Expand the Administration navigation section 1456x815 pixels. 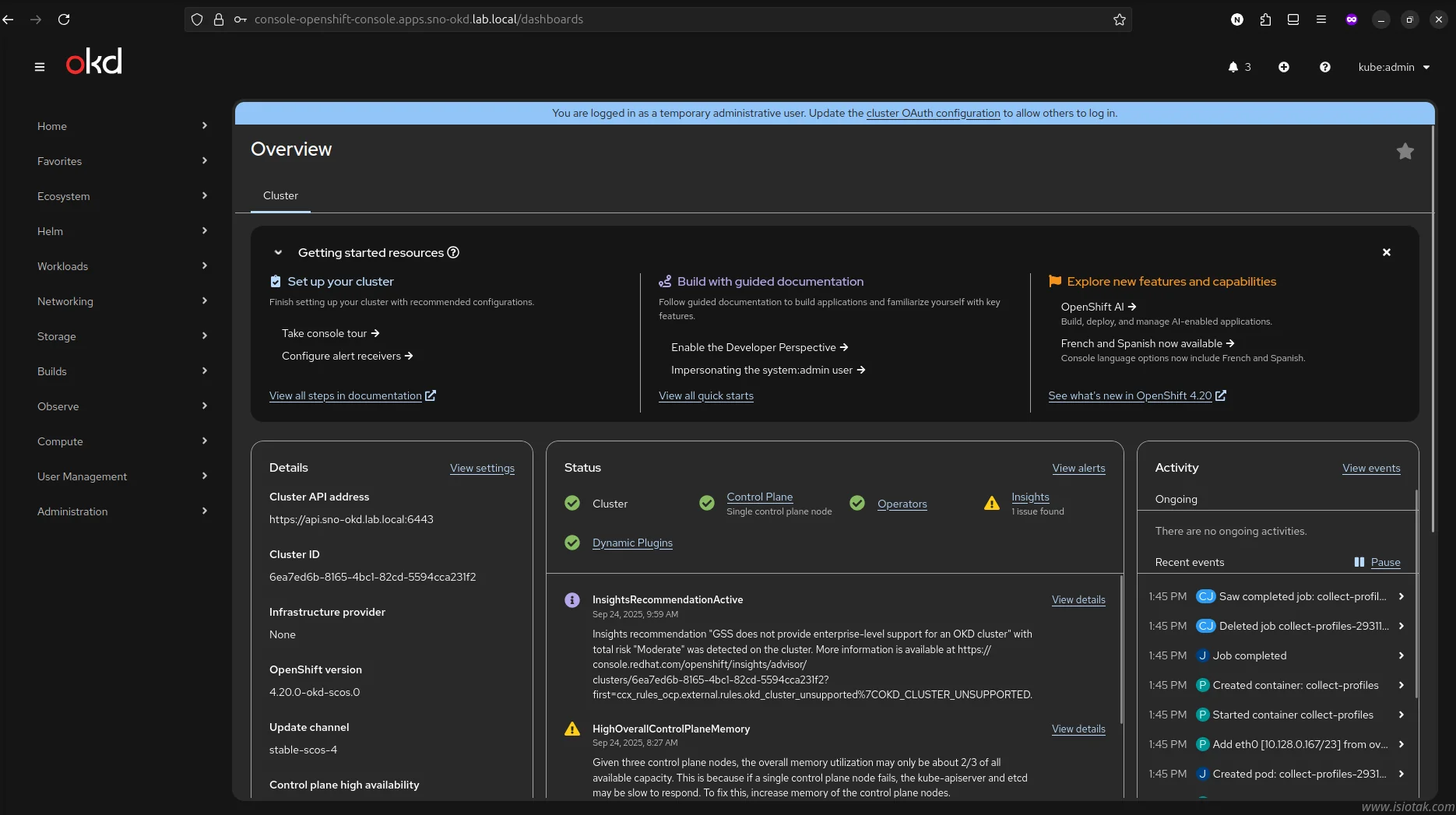(x=122, y=511)
